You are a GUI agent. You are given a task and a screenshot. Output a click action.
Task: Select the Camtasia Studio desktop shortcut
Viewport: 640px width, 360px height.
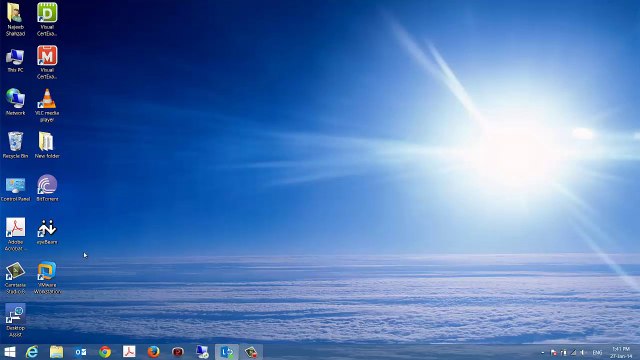(15, 278)
